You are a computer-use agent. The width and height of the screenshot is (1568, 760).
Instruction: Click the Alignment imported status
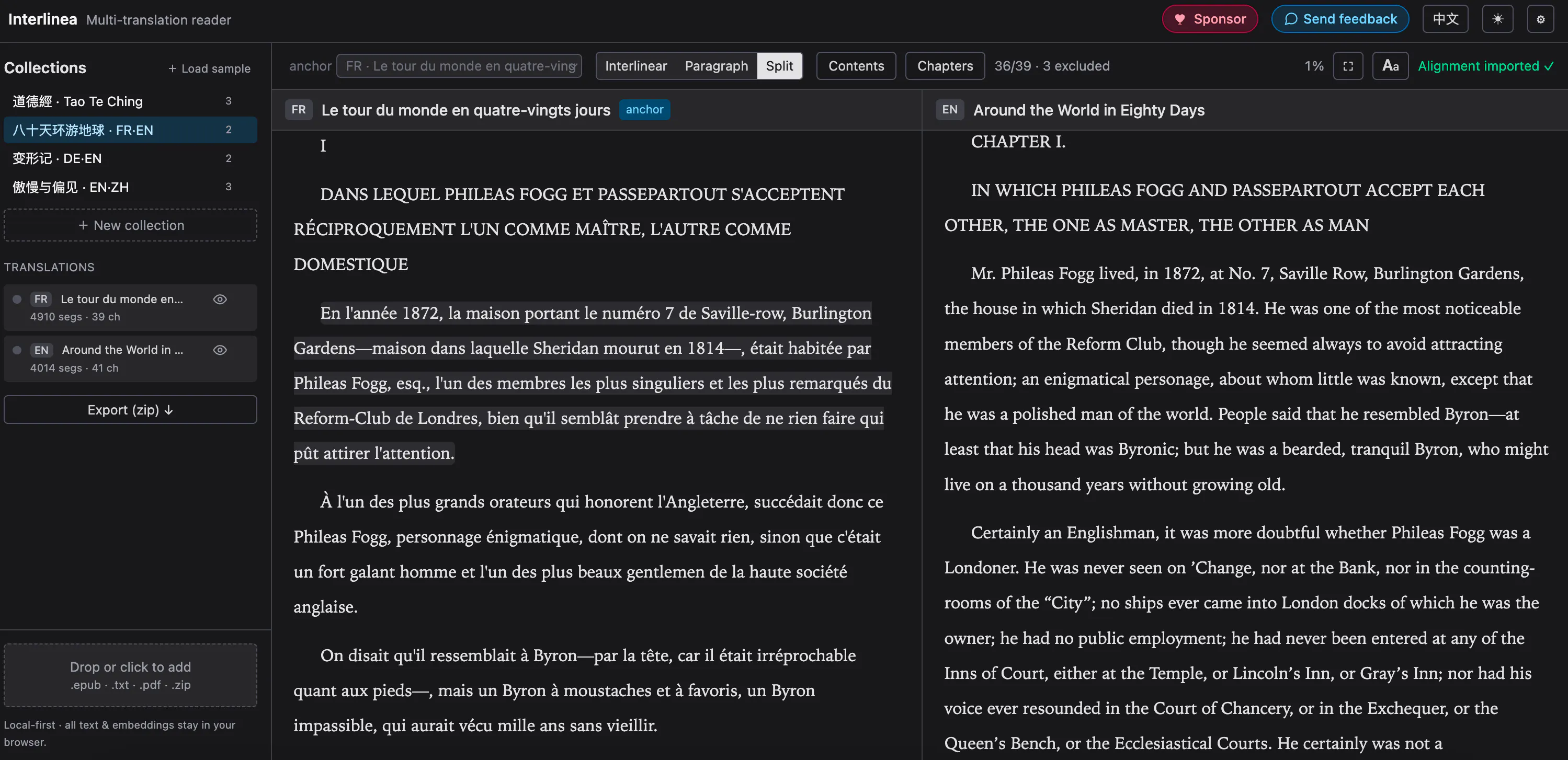[1485, 66]
